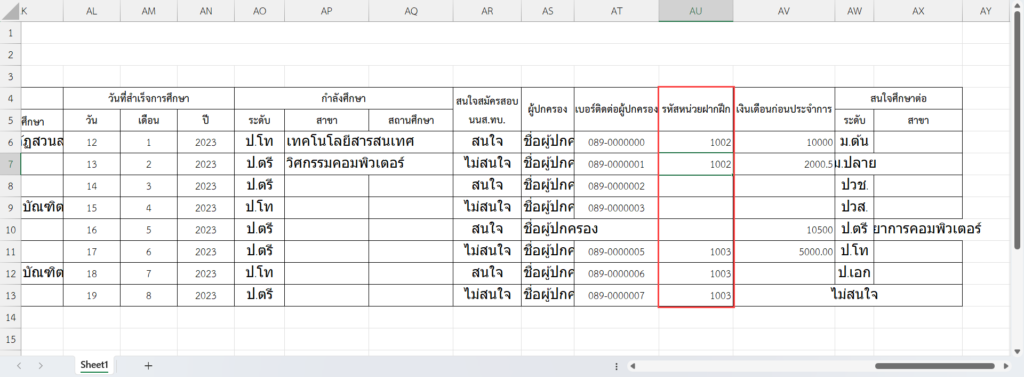Select column AP header
1024x377 pixels.
[327, 10]
